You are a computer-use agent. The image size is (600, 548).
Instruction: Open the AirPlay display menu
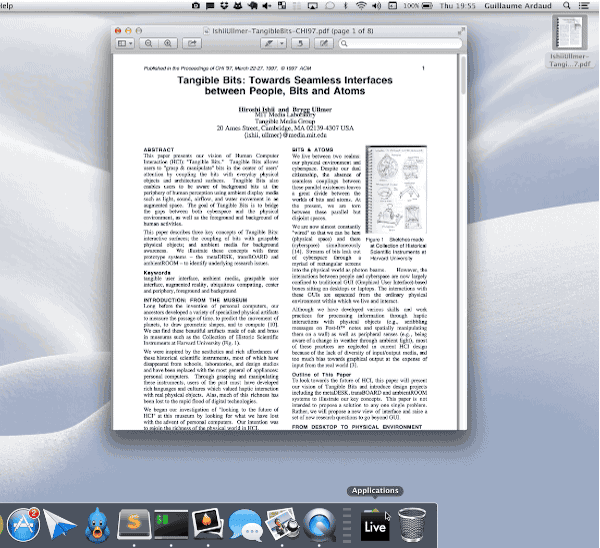(x=313, y=6)
